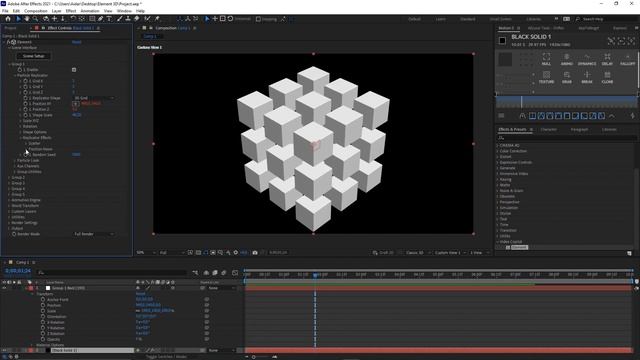Click the Graph Editor icon in timeline
This screenshot has height=360, width=640.
[x=235, y=272]
